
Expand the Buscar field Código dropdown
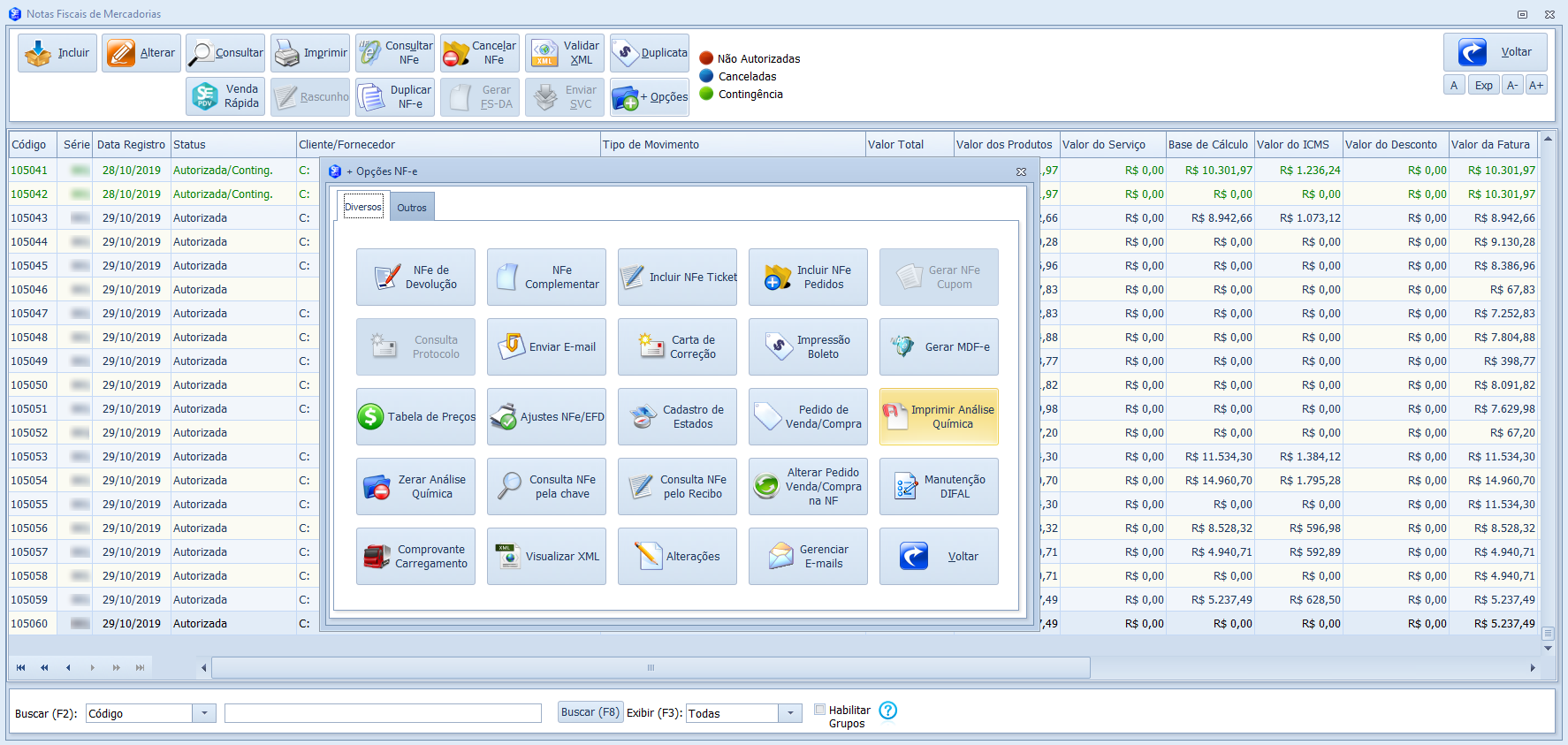[x=204, y=713]
